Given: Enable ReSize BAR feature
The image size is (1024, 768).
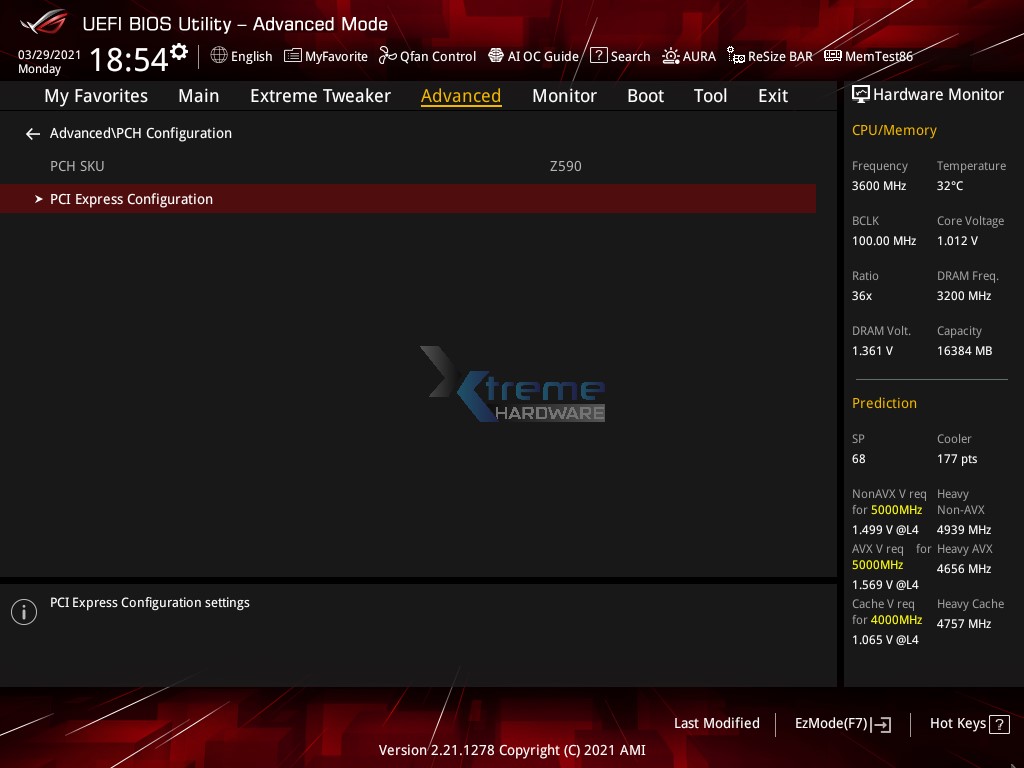Looking at the screenshot, I should click(x=770, y=56).
